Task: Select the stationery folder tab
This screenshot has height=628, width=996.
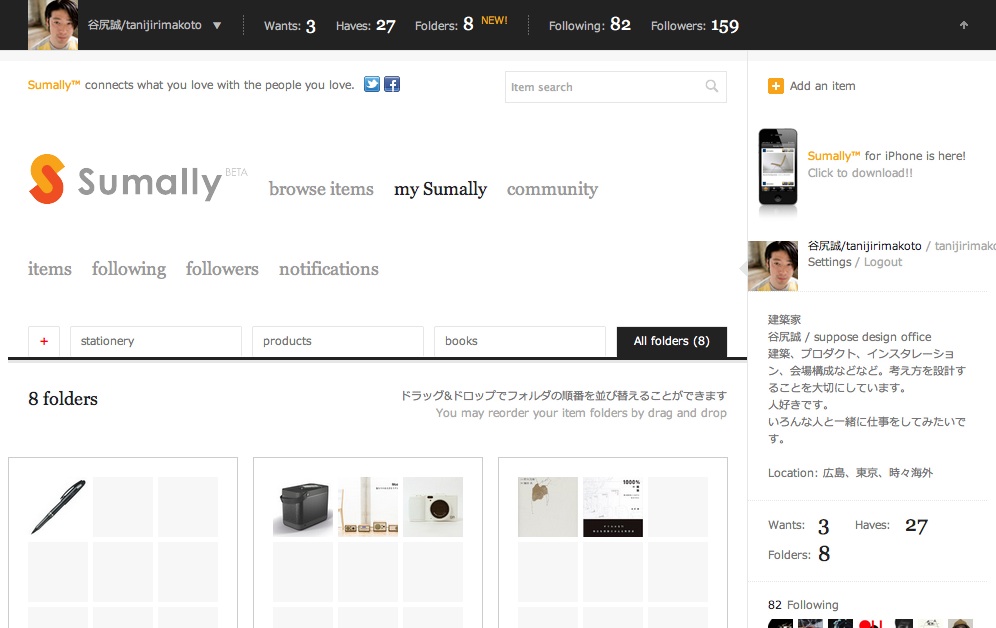Action: click(156, 341)
